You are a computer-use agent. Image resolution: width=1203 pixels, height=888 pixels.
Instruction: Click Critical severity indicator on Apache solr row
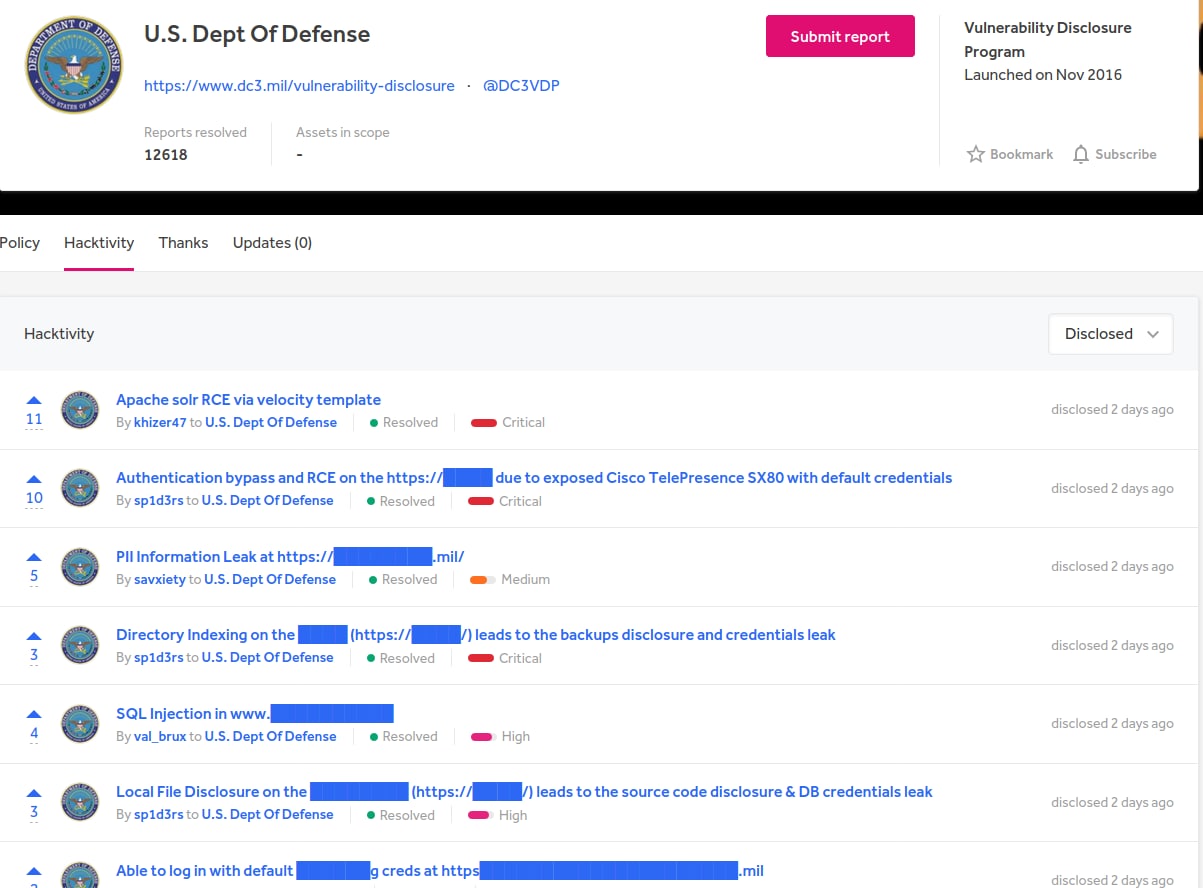[x=508, y=423]
